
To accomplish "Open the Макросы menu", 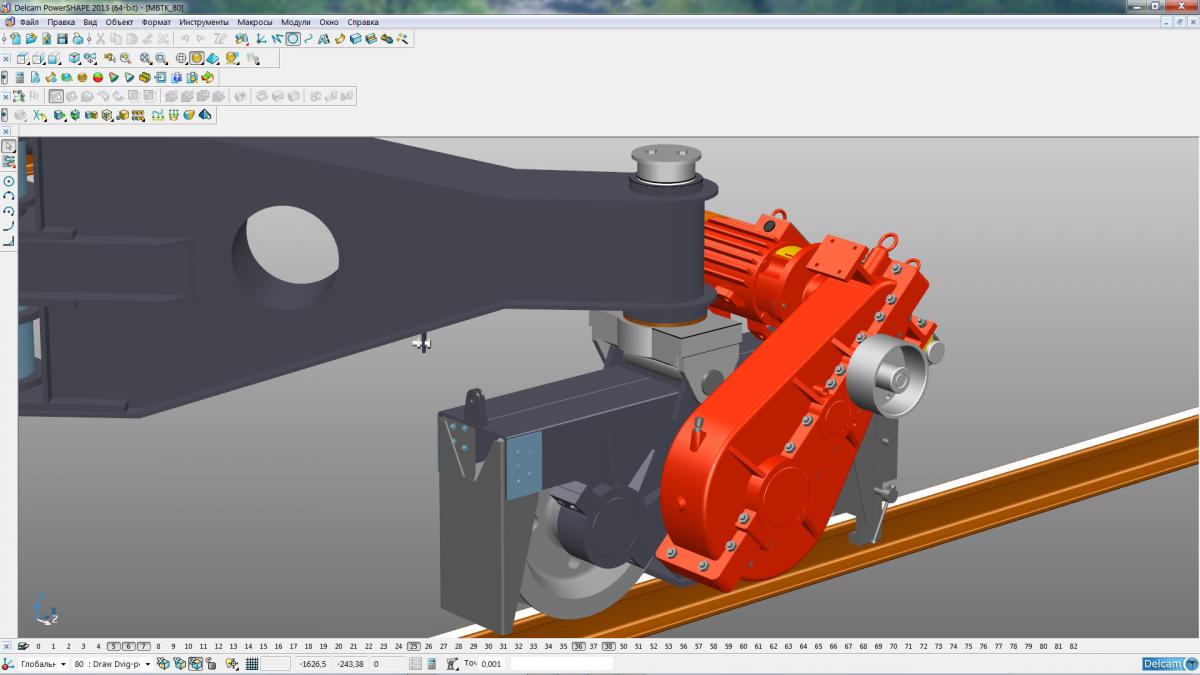I will 255,22.
